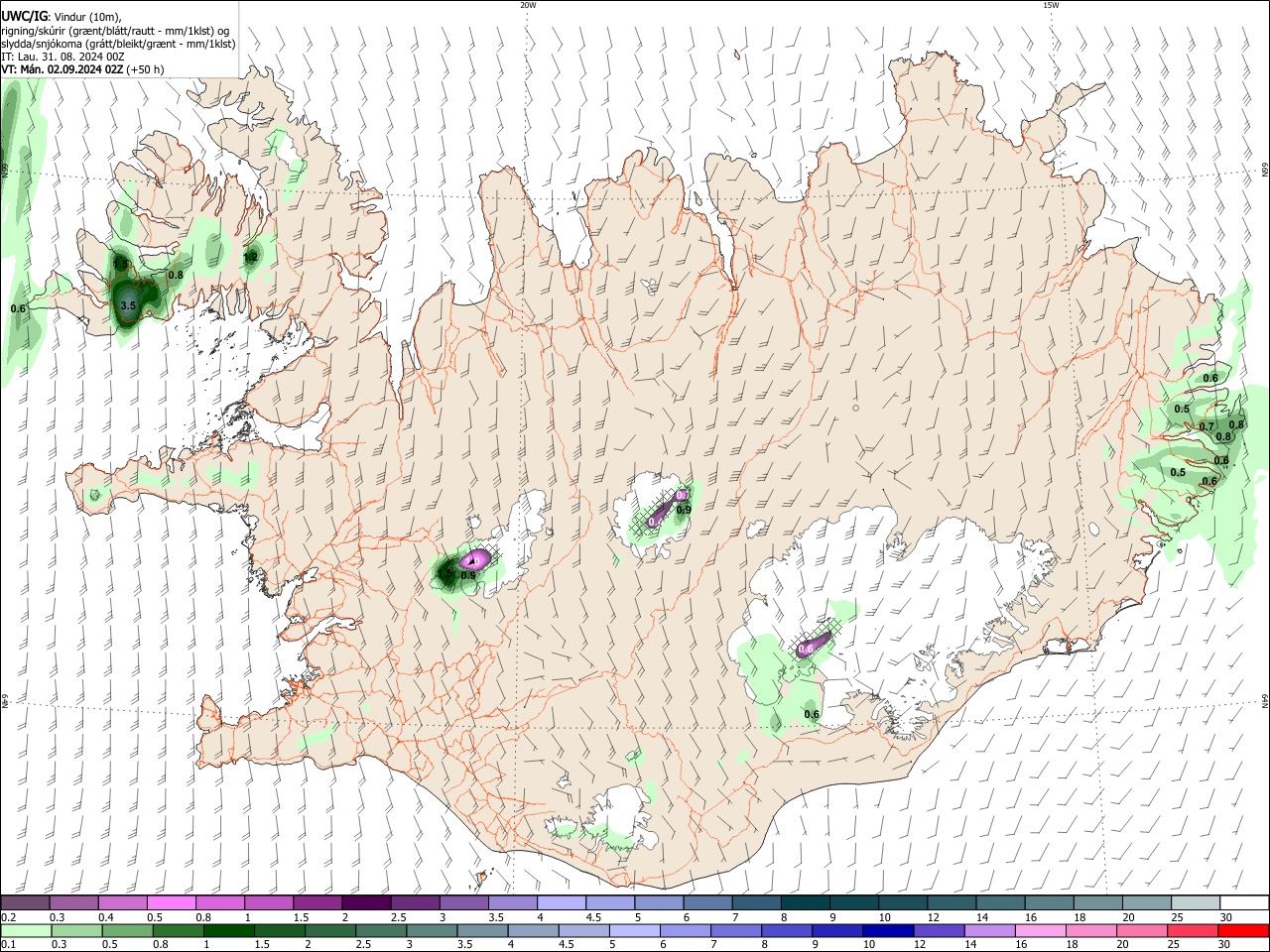Screen dimensions: 1270x952
Task: Pick the white snow swatch starting at 30
Action: (x=1245, y=903)
